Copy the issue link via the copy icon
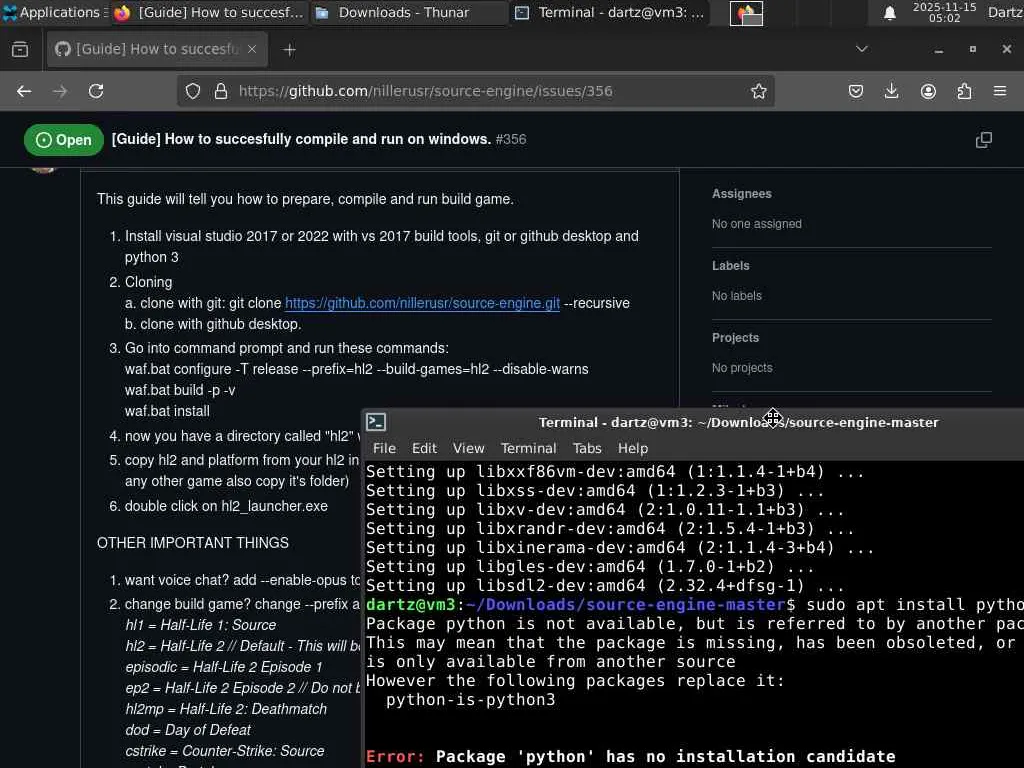 (984, 140)
